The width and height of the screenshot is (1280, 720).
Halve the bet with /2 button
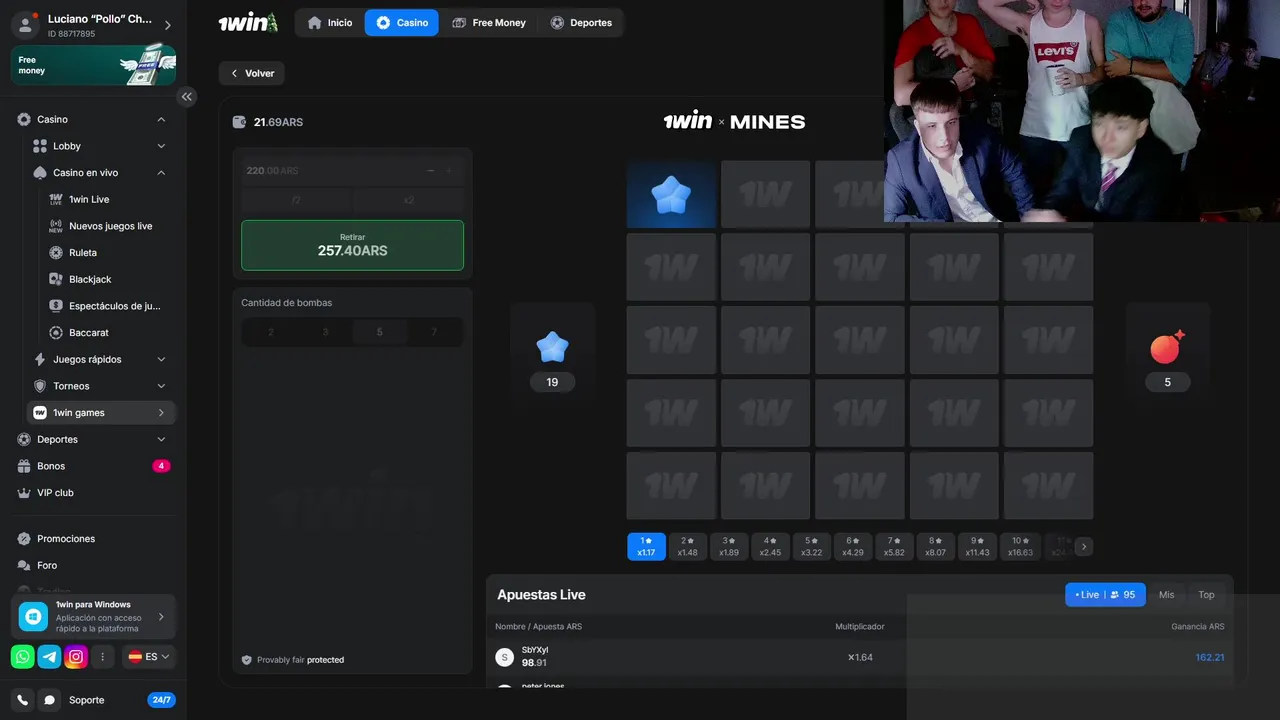pos(297,200)
